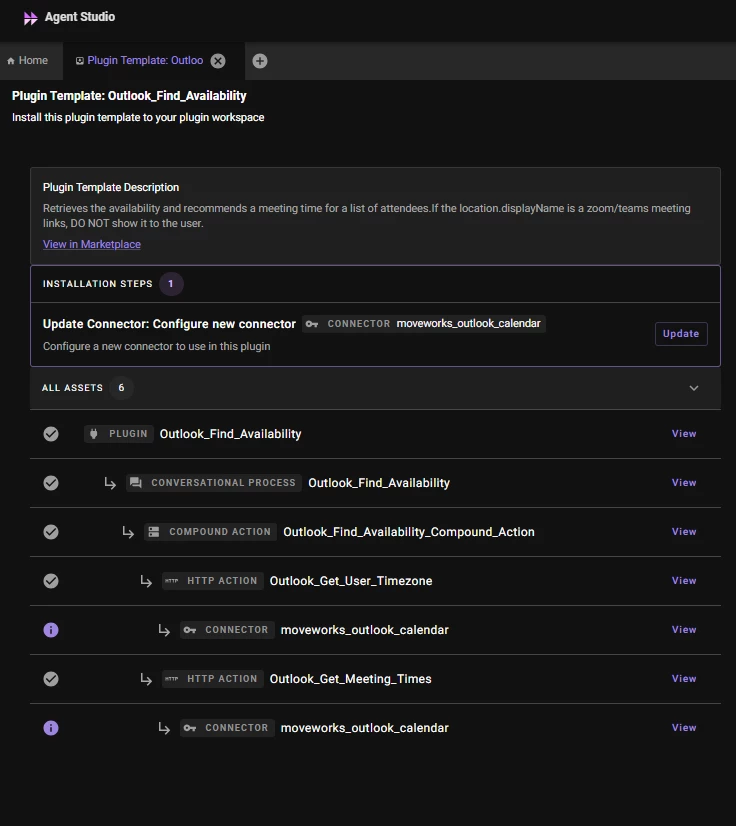Image resolution: width=736 pixels, height=826 pixels.
Task: Click HTTP icon of Outlook_Get_Meeting_Times
Action: click(x=172, y=679)
